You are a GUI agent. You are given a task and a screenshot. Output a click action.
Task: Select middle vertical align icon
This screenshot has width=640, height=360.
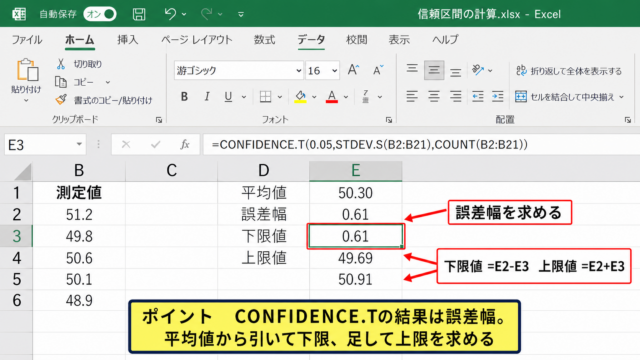(434, 70)
